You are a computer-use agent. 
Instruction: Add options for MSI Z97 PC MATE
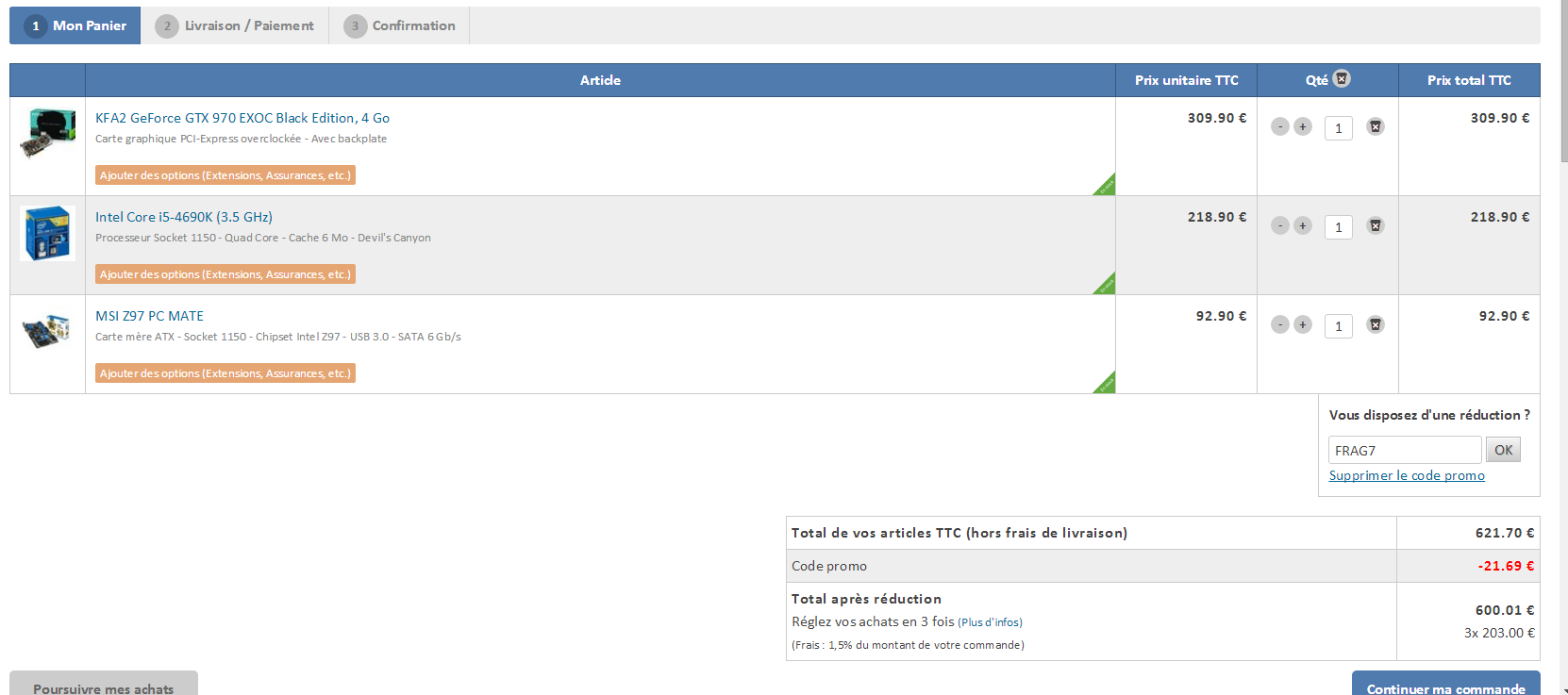[x=225, y=373]
